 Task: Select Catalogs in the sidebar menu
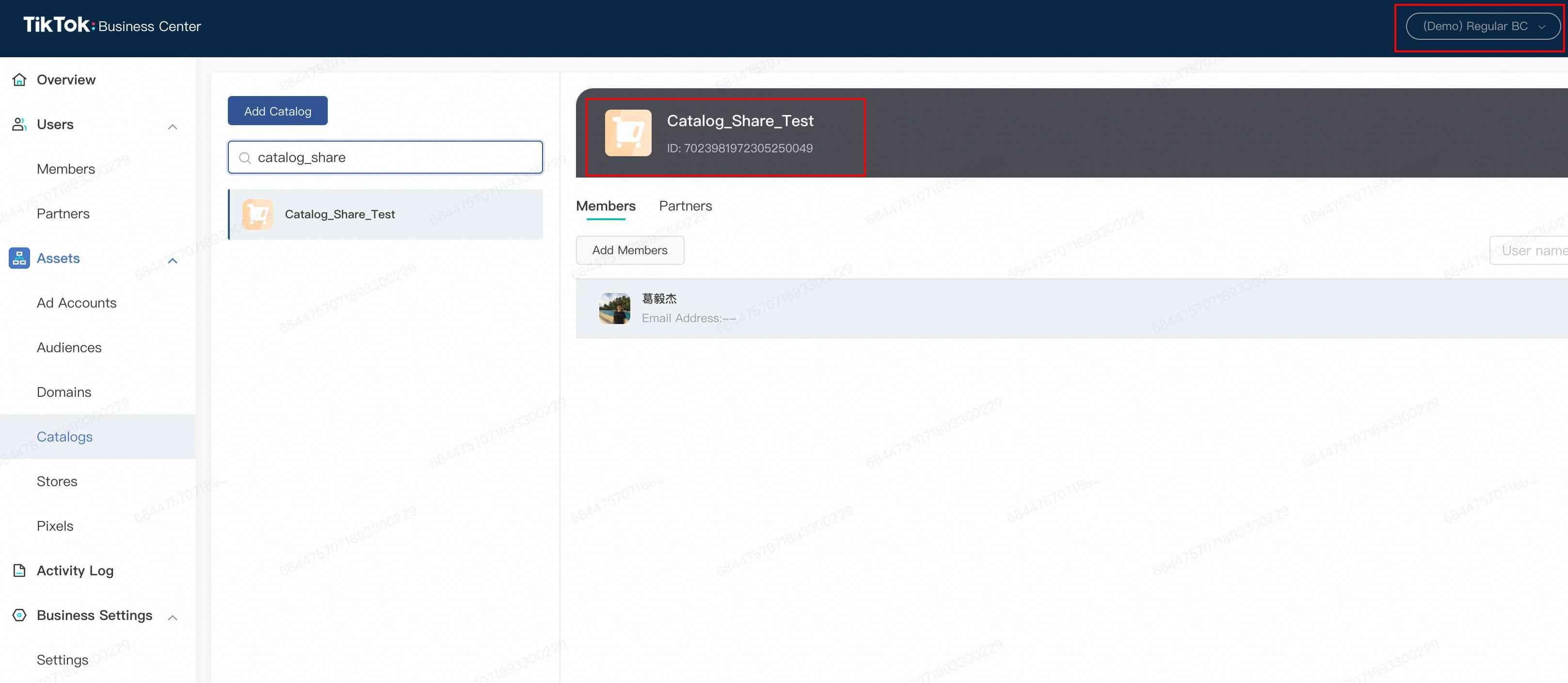click(x=64, y=437)
